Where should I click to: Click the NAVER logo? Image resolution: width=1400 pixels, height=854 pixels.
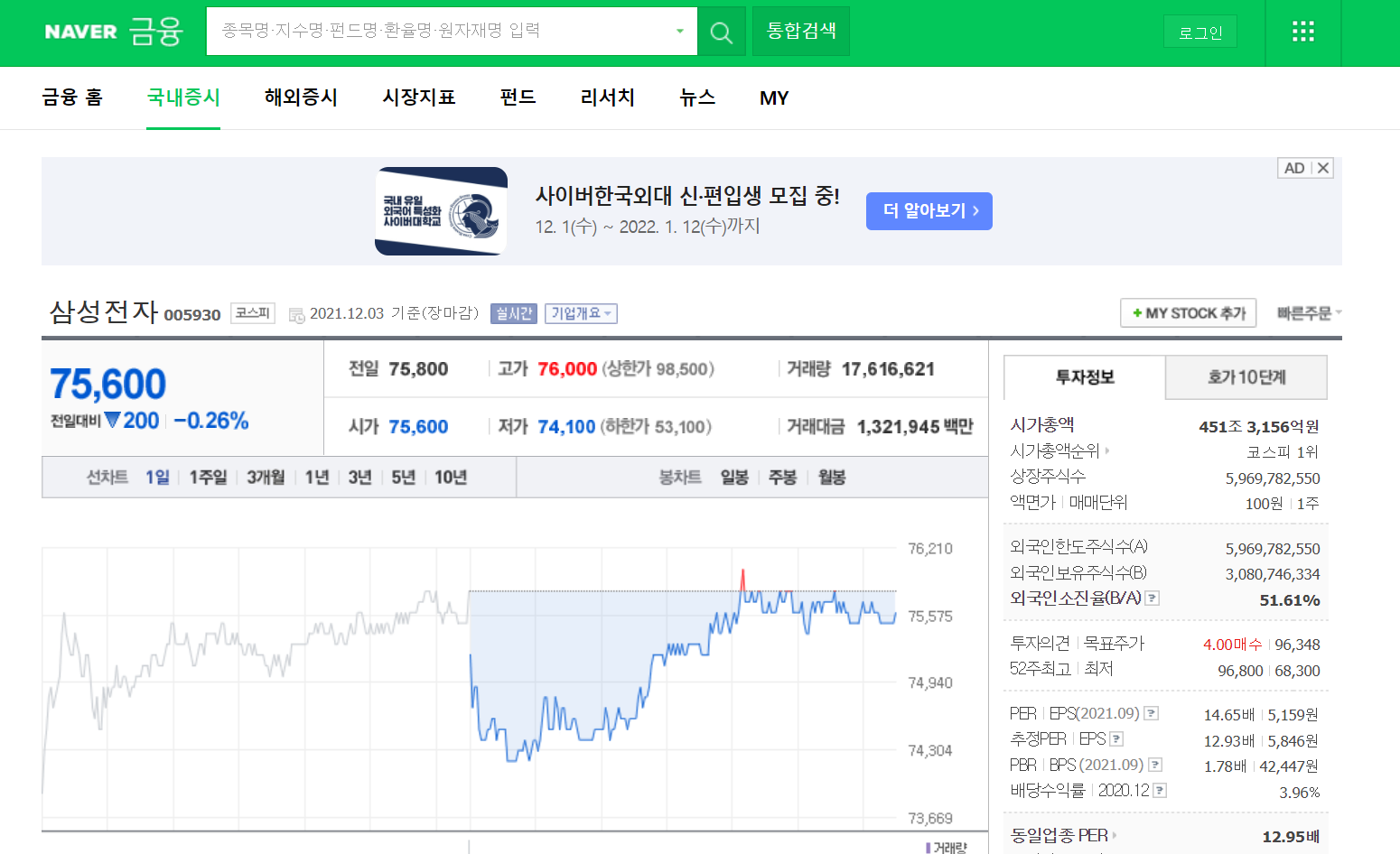coord(80,32)
